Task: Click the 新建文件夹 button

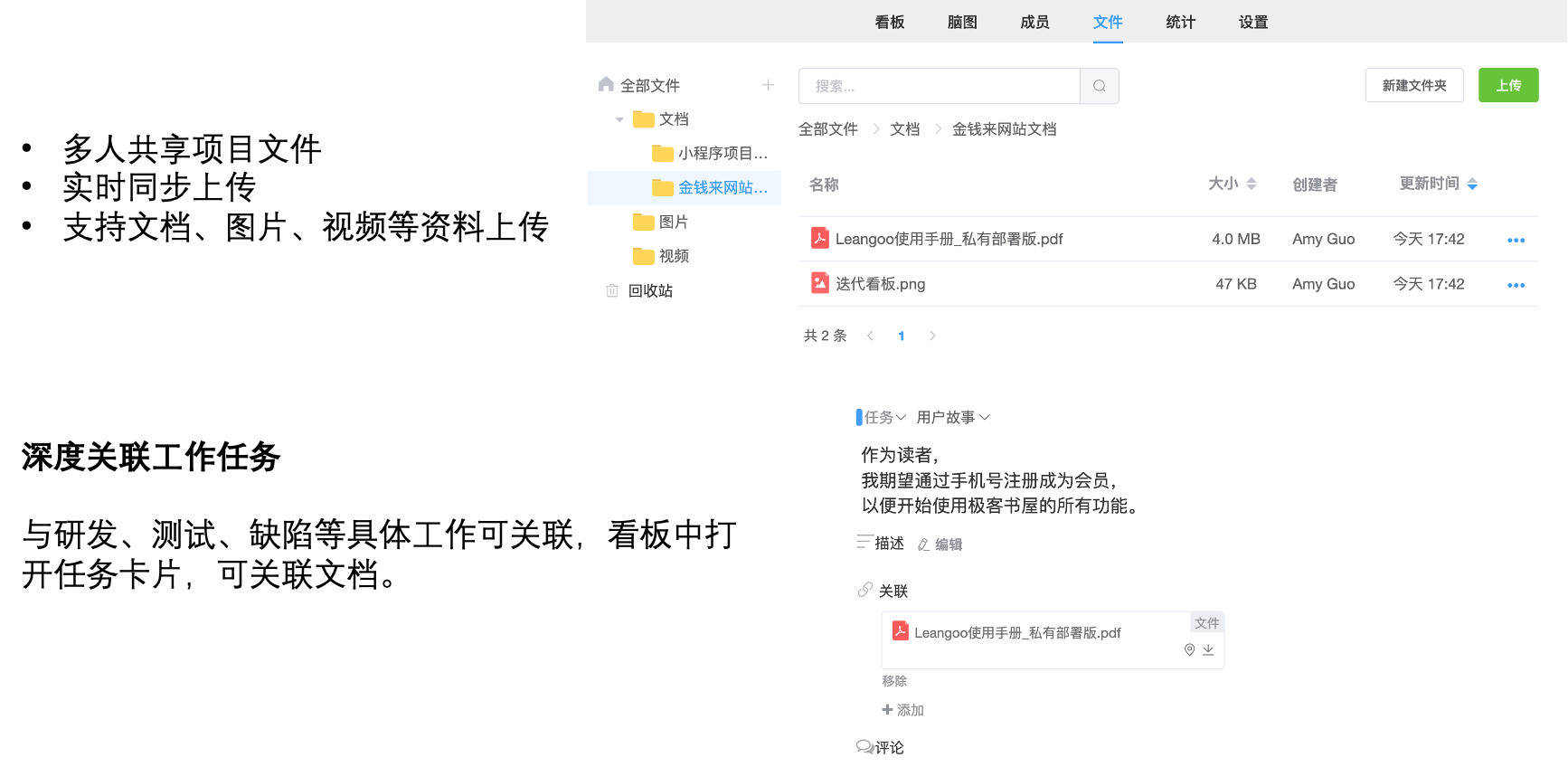Action: (x=1414, y=85)
